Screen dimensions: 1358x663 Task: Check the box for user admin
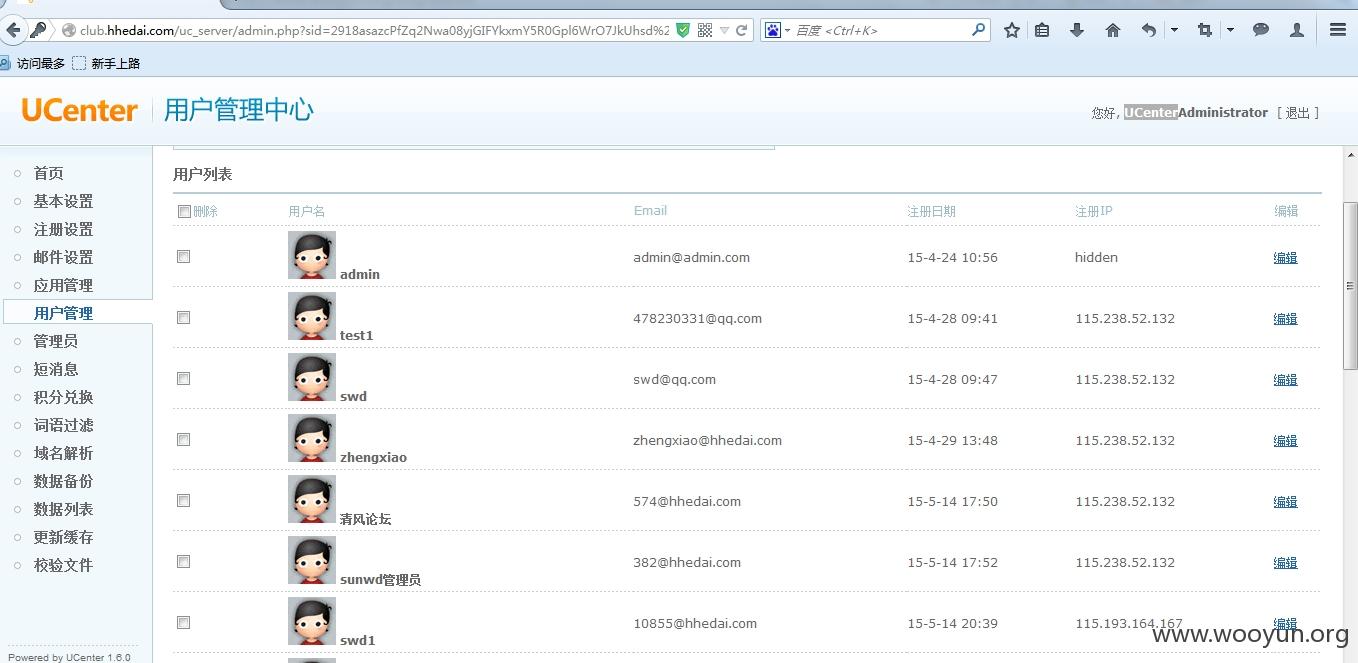pos(183,257)
